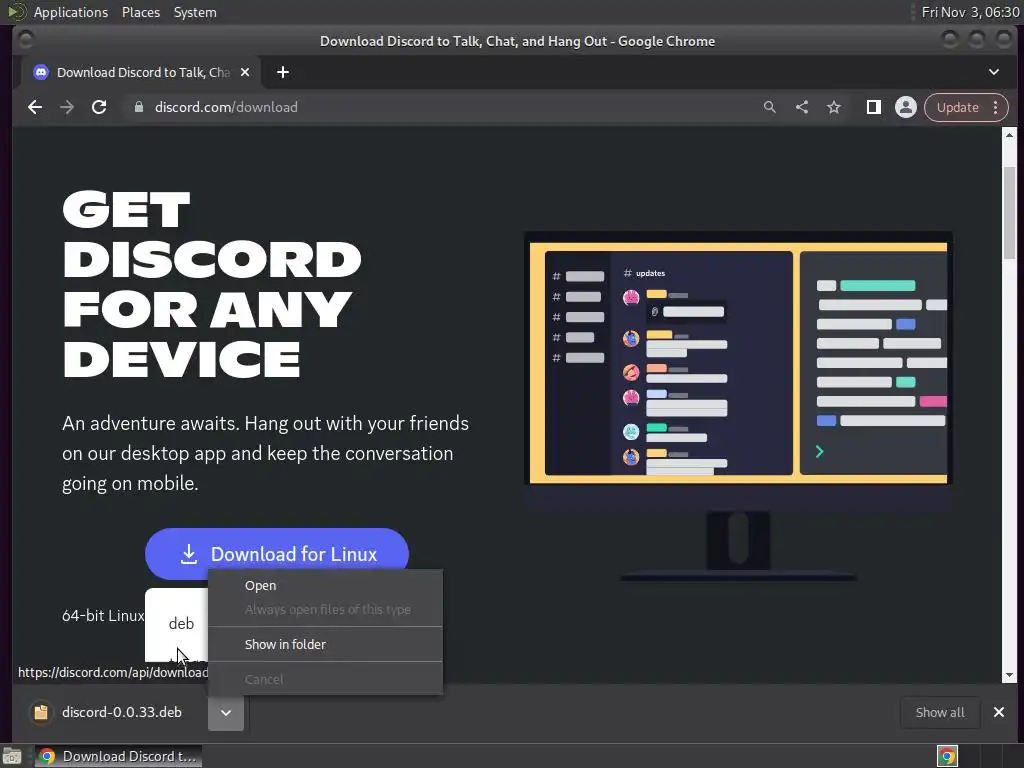Open the Applications menu
This screenshot has height=768, width=1024.
71,12
